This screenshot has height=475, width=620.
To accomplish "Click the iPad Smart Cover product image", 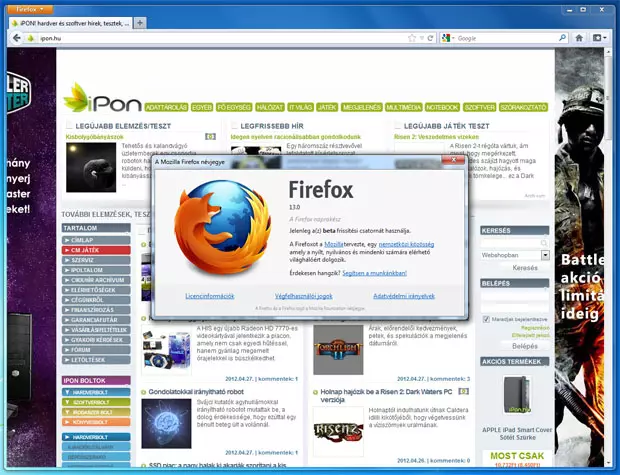I will (x=517, y=394).
